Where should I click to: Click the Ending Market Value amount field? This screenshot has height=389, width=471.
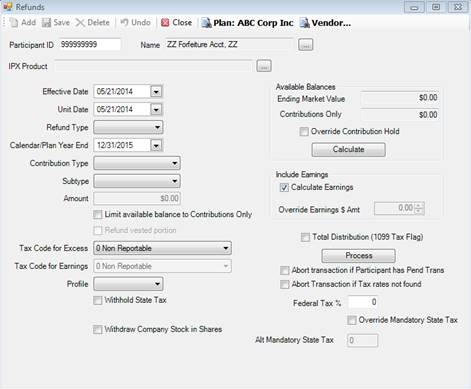coord(400,98)
